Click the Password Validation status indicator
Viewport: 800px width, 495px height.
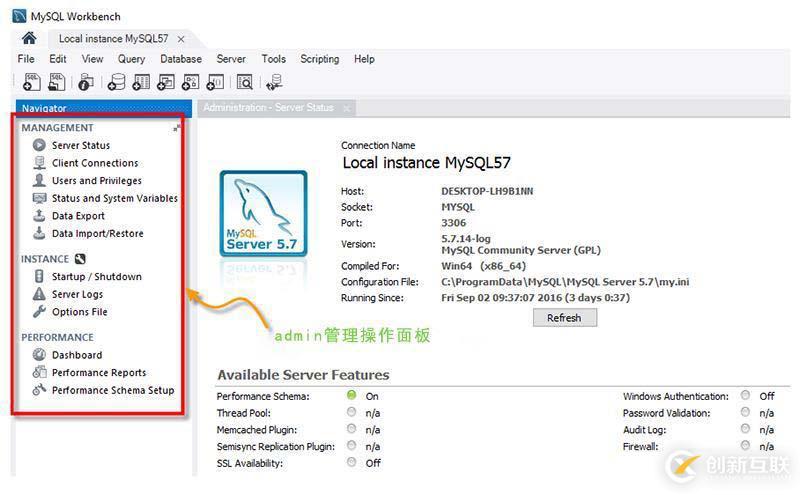pos(745,412)
